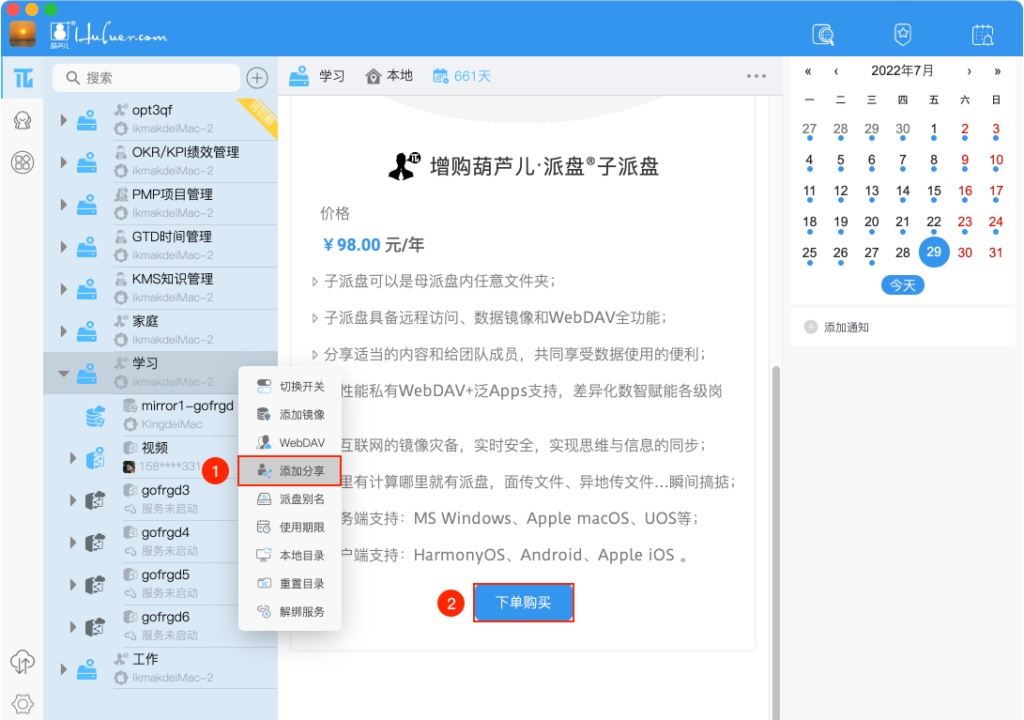Choose 切换开关 from the context menu
1024x720 pixels.
click(290, 386)
